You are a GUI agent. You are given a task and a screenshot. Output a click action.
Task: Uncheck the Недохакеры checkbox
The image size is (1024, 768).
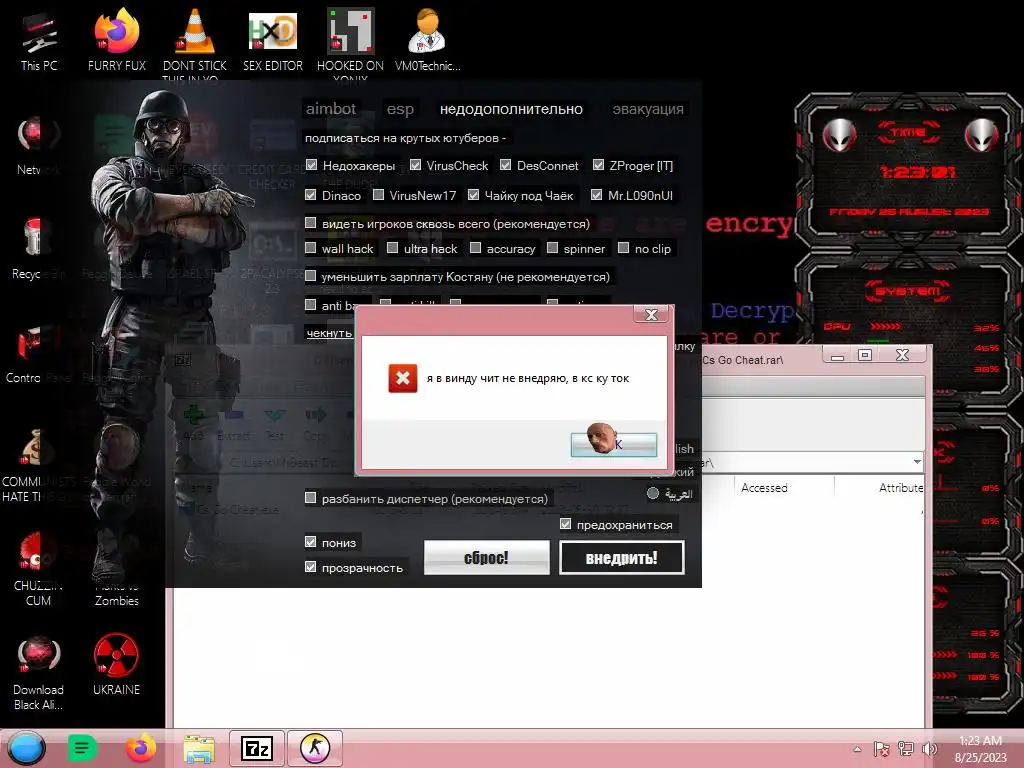[312, 165]
